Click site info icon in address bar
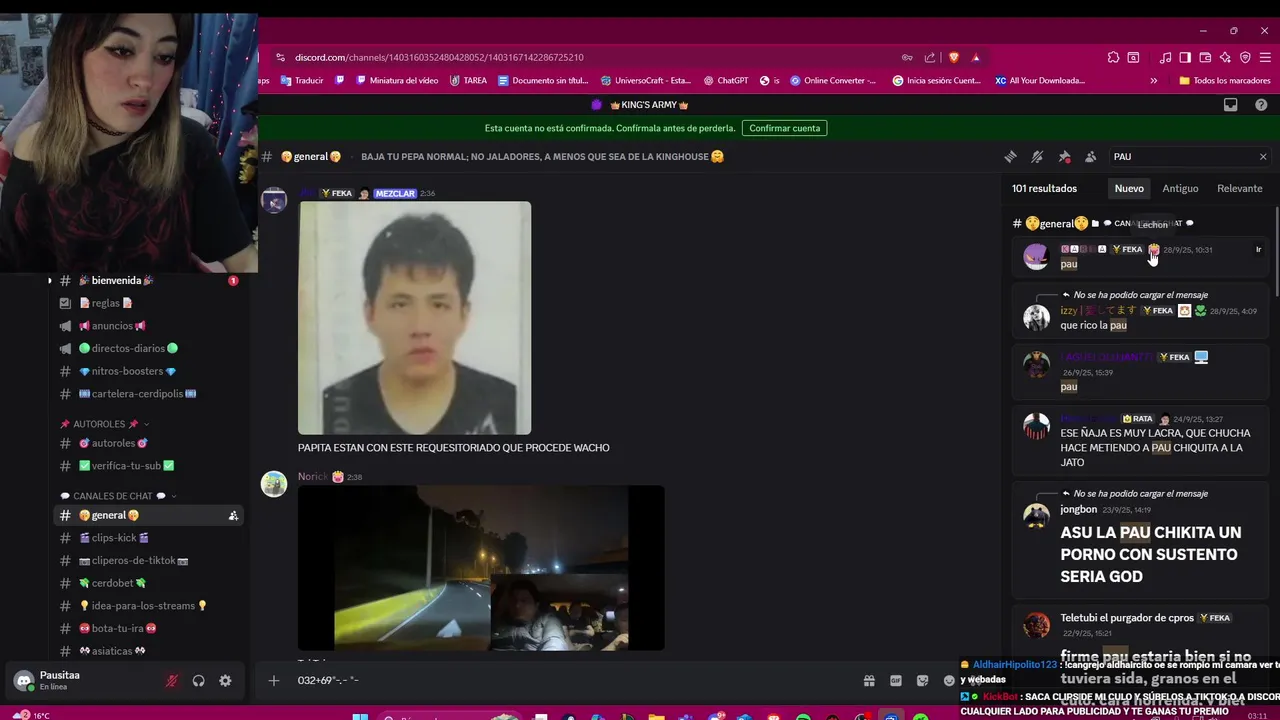 281,57
